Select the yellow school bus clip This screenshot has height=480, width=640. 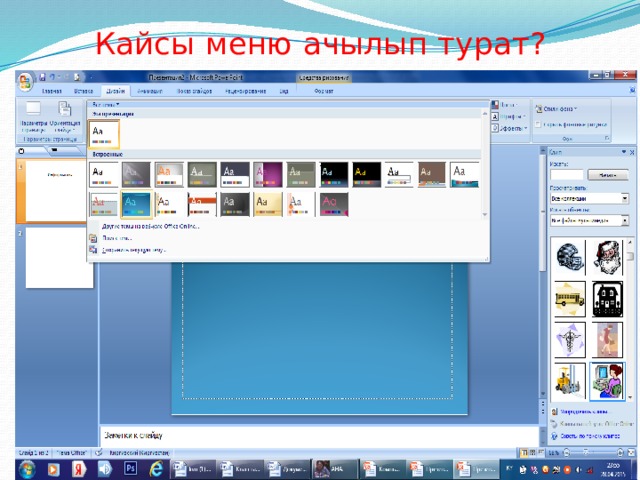[570, 299]
